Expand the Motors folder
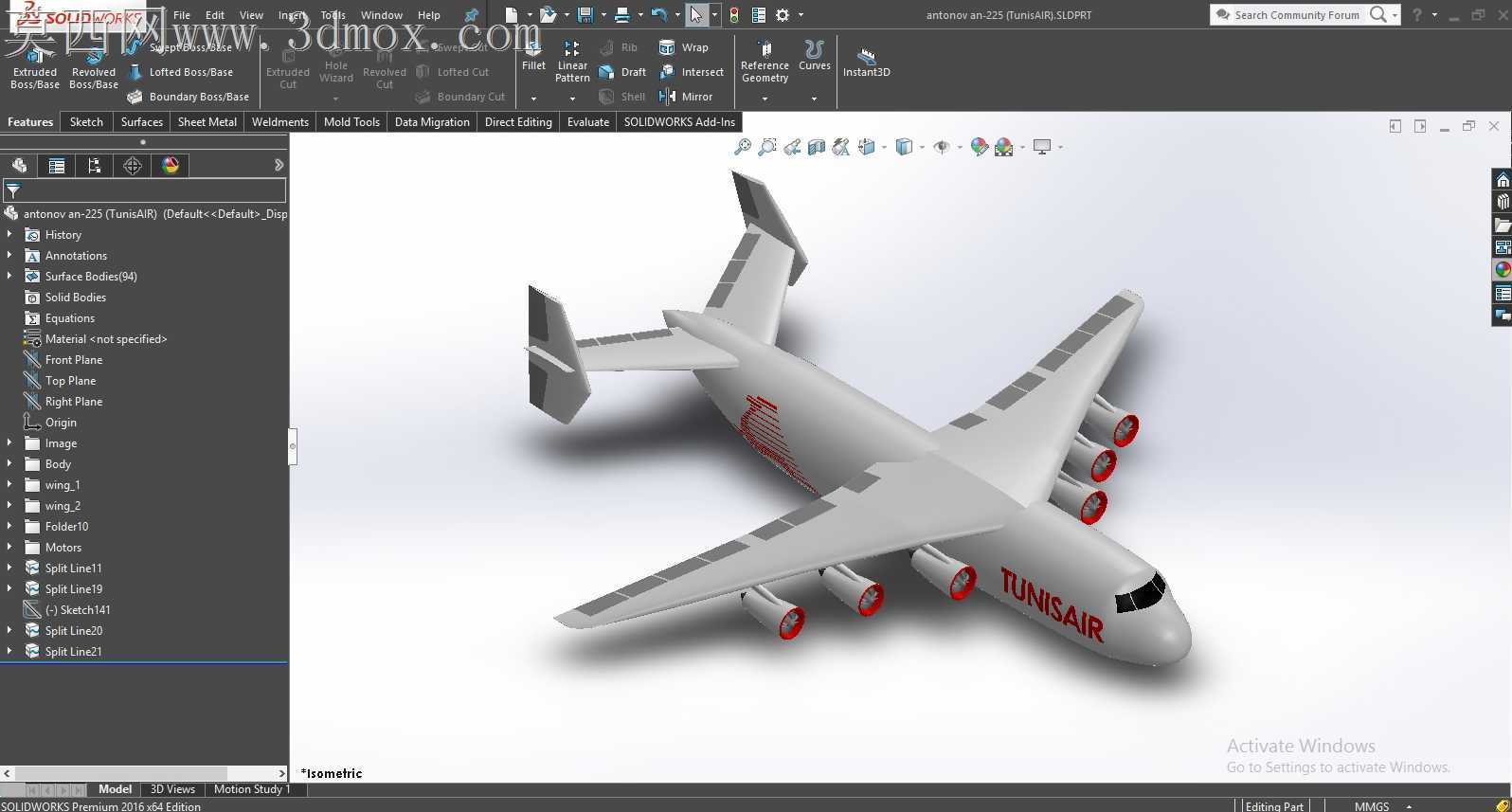The height and width of the screenshot is (812, 1512). (x=9, y=547)
